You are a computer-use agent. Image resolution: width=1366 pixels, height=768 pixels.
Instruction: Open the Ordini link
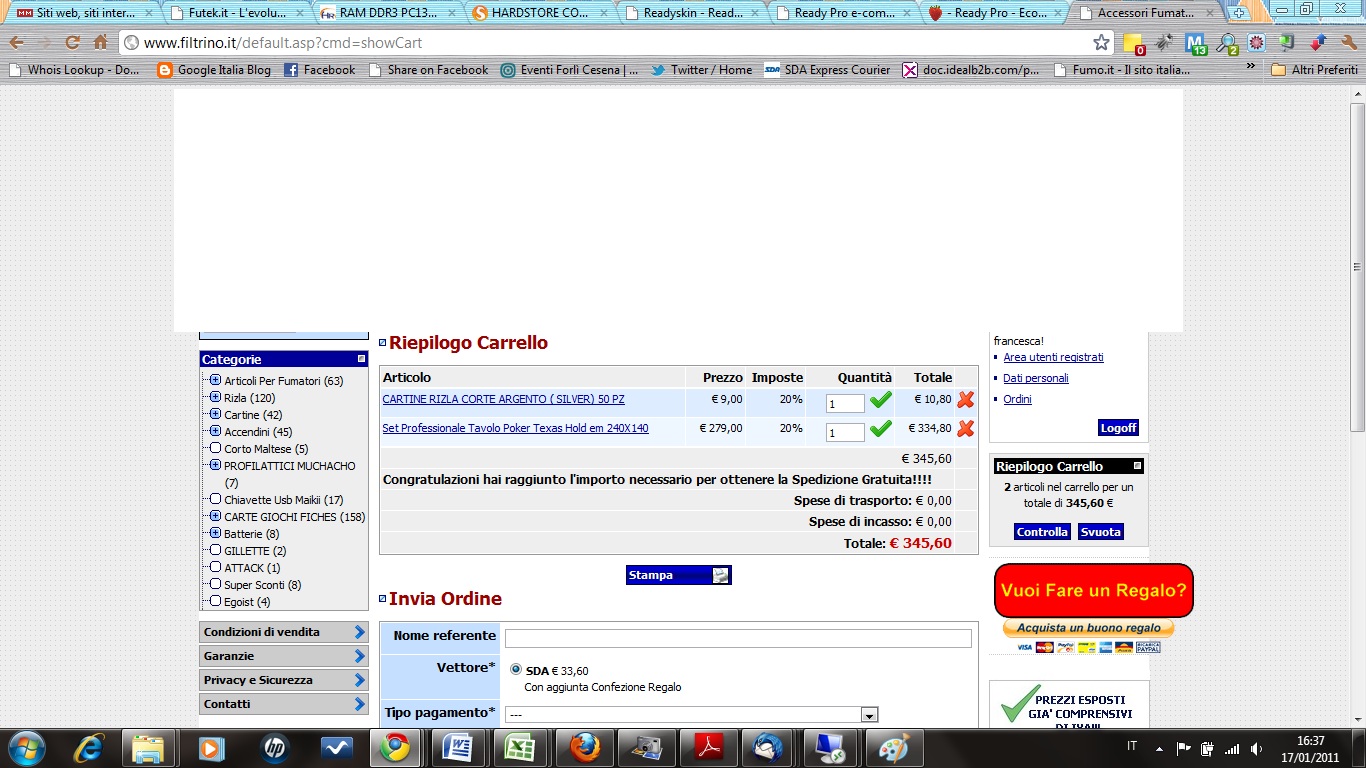point(1017,399)
